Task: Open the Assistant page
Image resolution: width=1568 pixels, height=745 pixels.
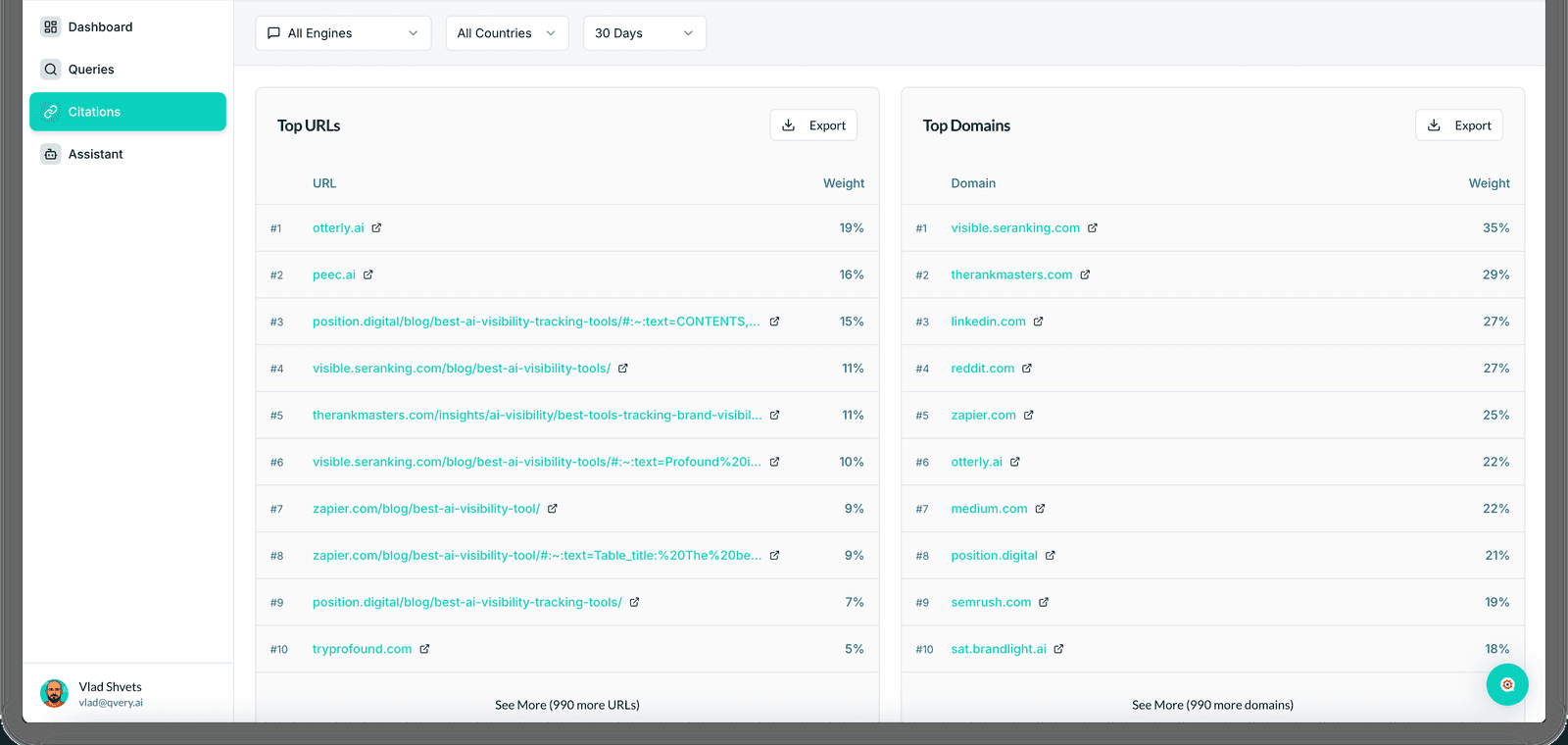Action: (127, 154)
